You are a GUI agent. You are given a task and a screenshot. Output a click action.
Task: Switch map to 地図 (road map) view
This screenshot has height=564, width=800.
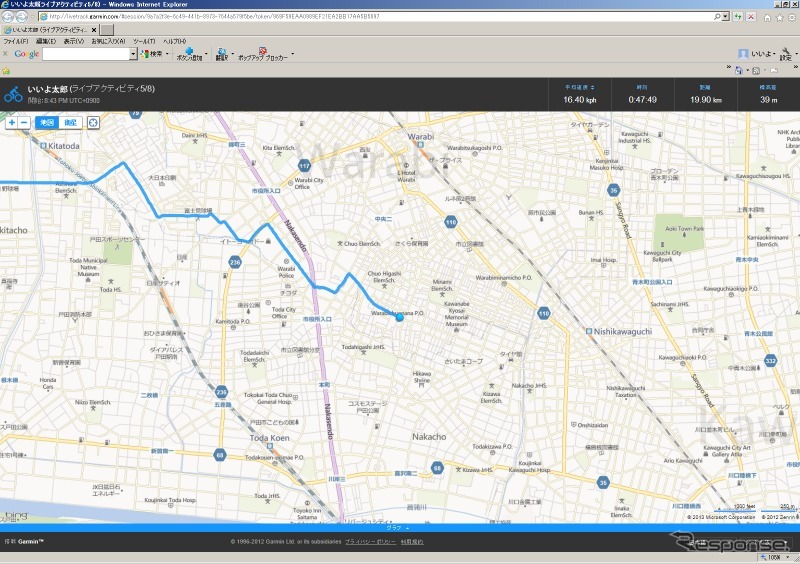coord(46,122)
